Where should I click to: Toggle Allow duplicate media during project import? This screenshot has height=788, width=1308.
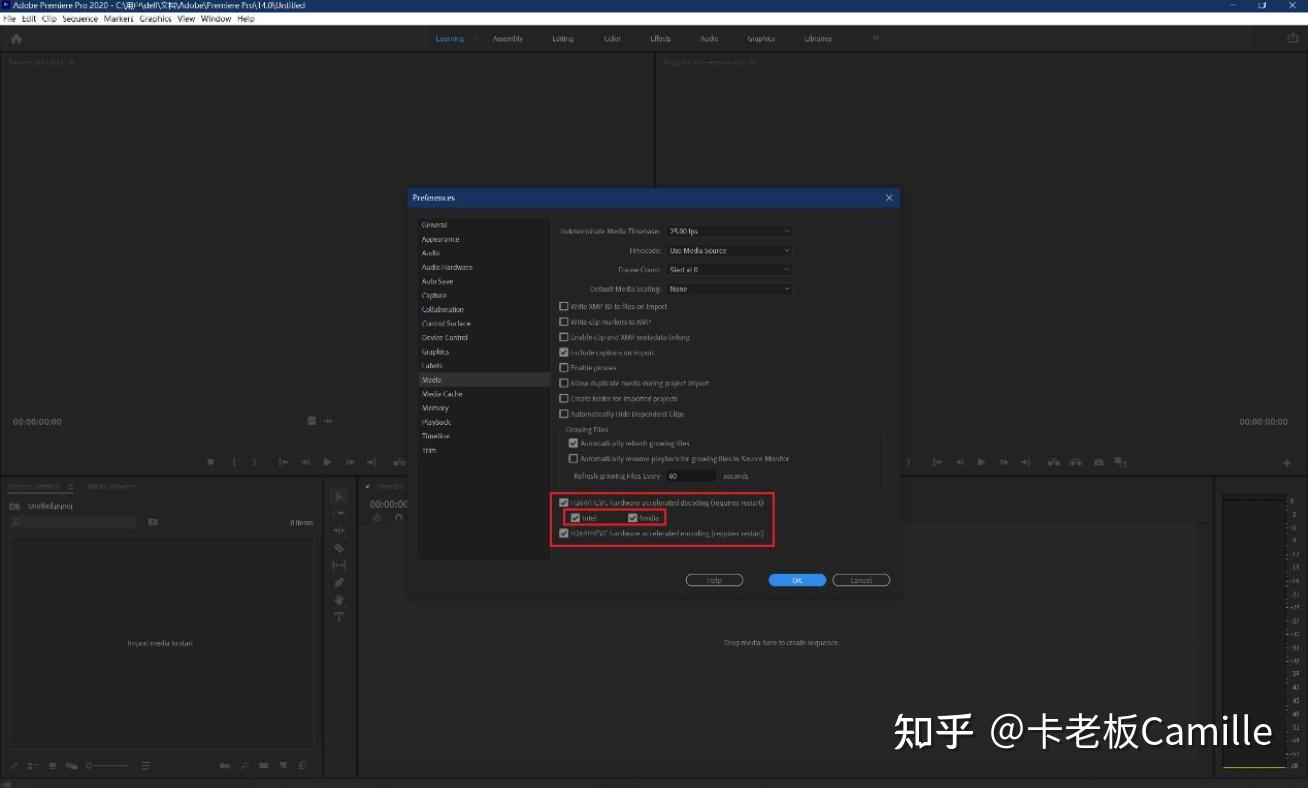(563, 383)
